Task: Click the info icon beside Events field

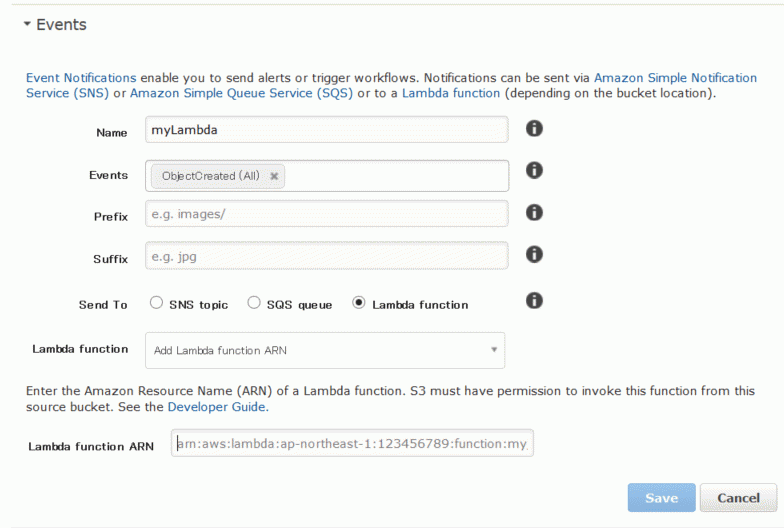Action: click(534, 170)
